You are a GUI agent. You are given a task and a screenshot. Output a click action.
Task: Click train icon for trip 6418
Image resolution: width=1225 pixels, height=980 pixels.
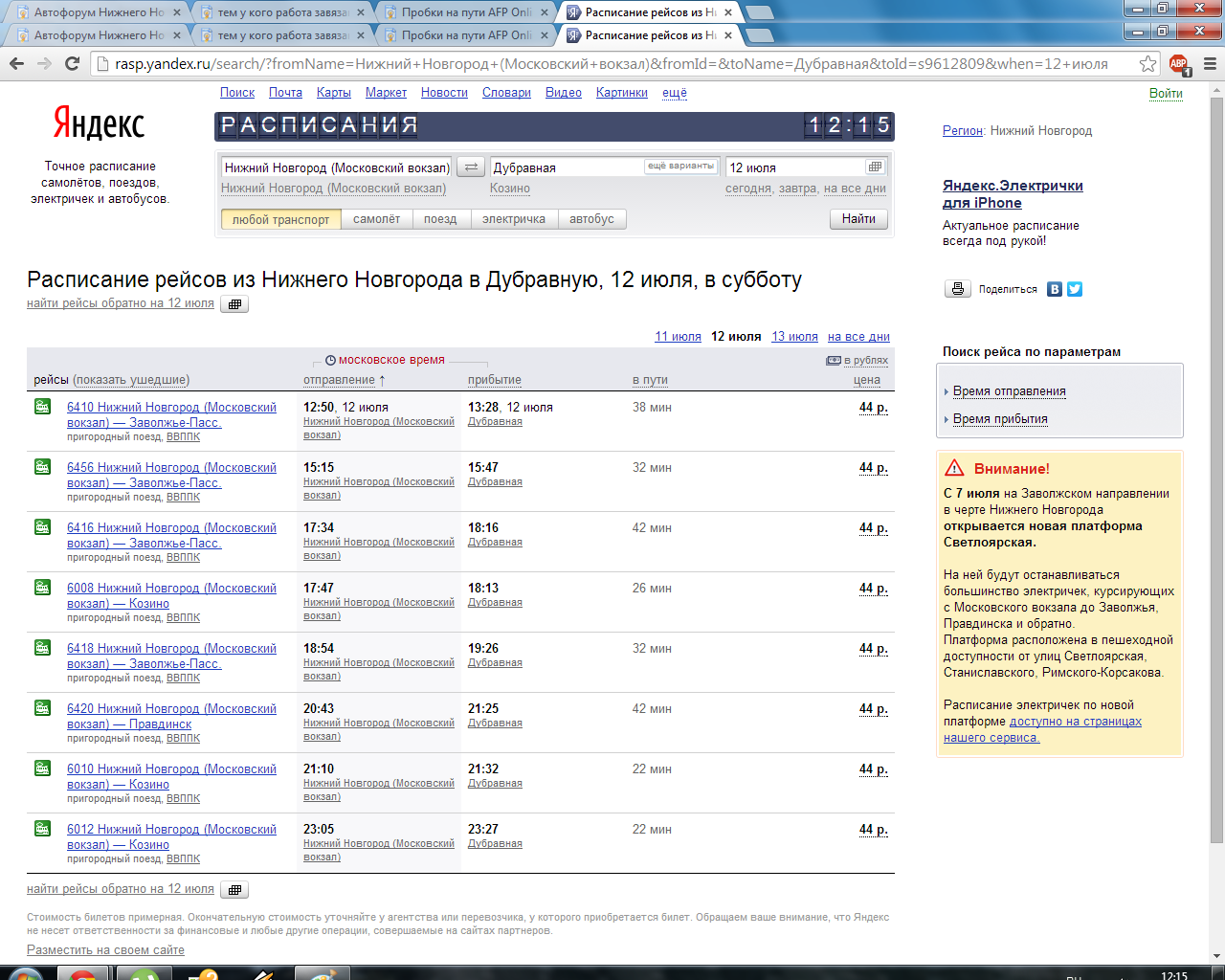pos(42,648)
